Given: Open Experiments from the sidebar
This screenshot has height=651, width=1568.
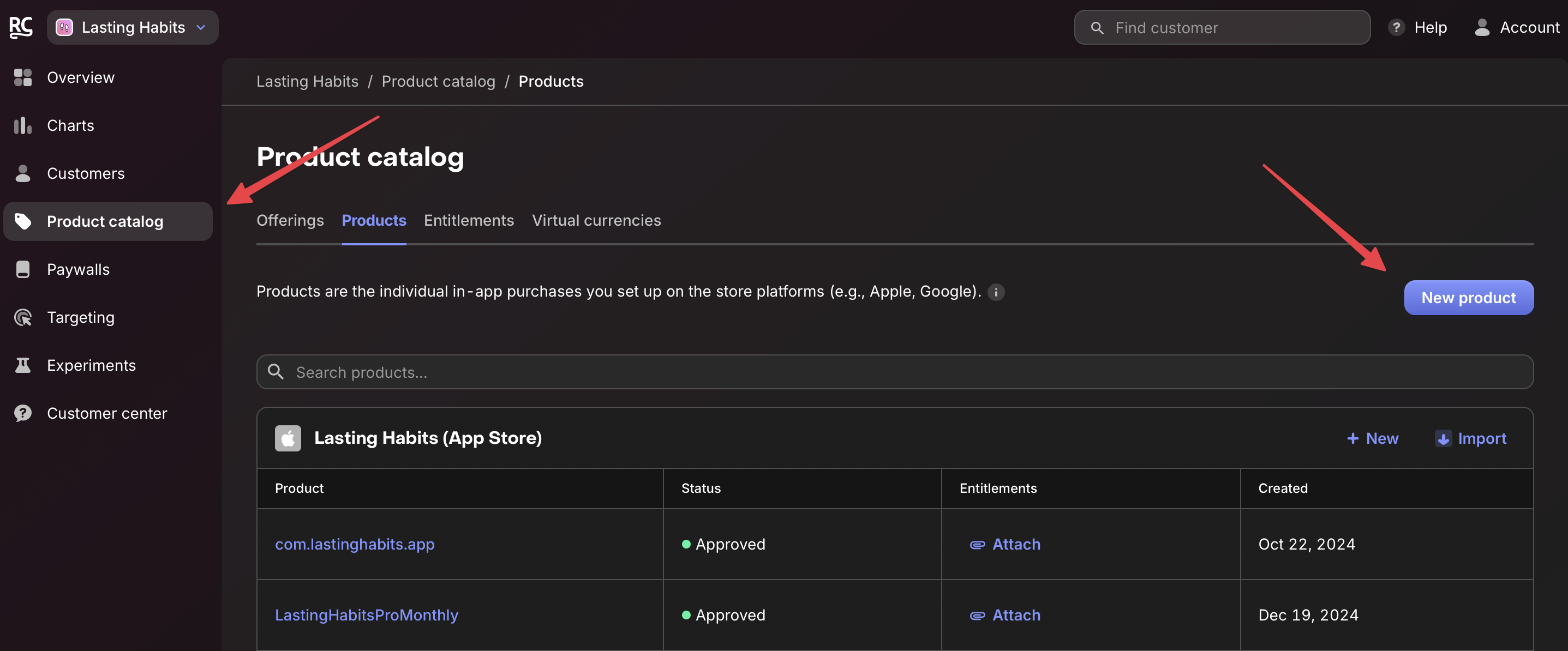Looking at the screenshot, I should pyautogui.click(x=91, y=366).
